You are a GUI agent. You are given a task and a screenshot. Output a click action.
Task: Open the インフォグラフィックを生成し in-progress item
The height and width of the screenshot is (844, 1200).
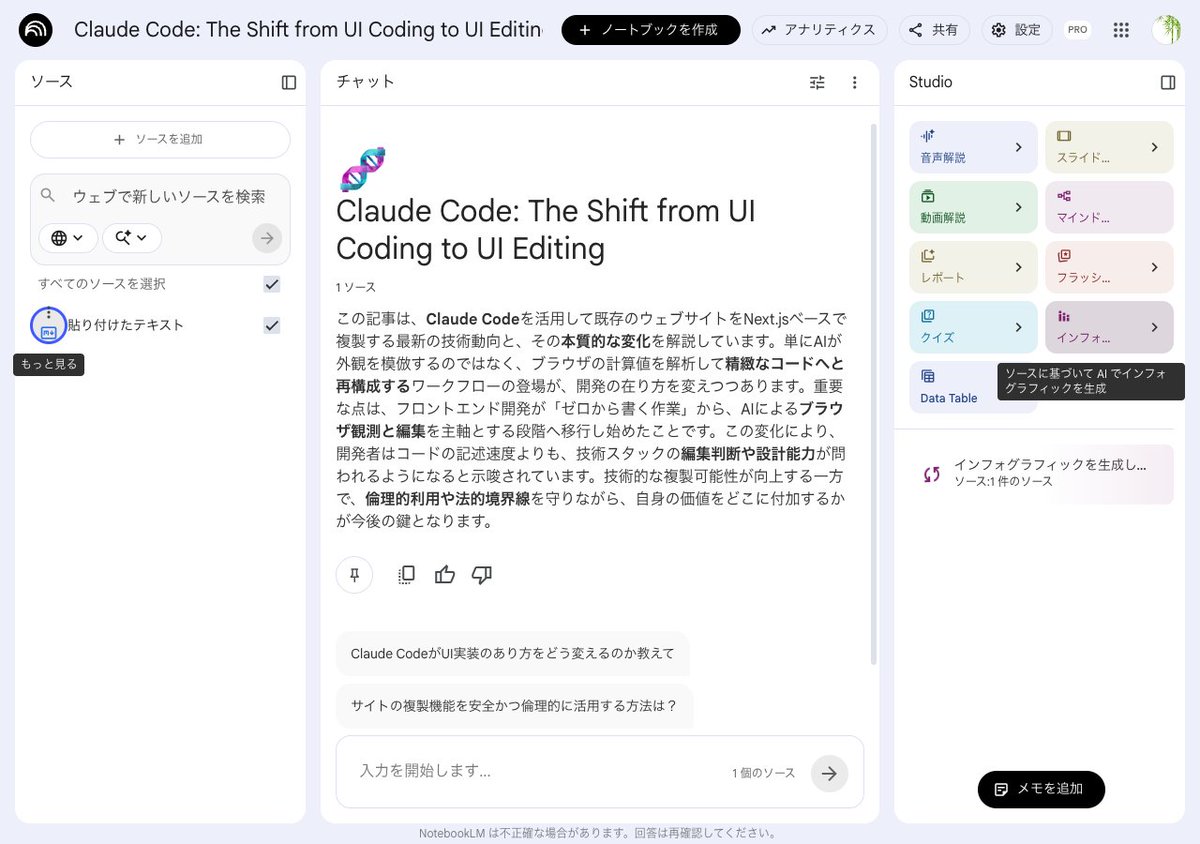click(x=1041, y=473)
